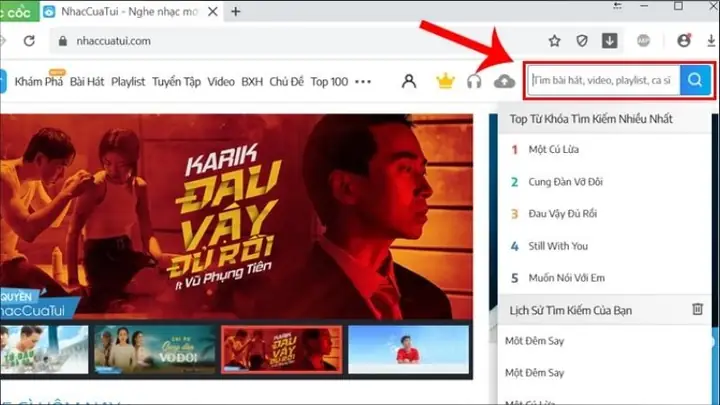720x405 pixels.
Task: Open the BXH charts menu
Action: (252, 82)
